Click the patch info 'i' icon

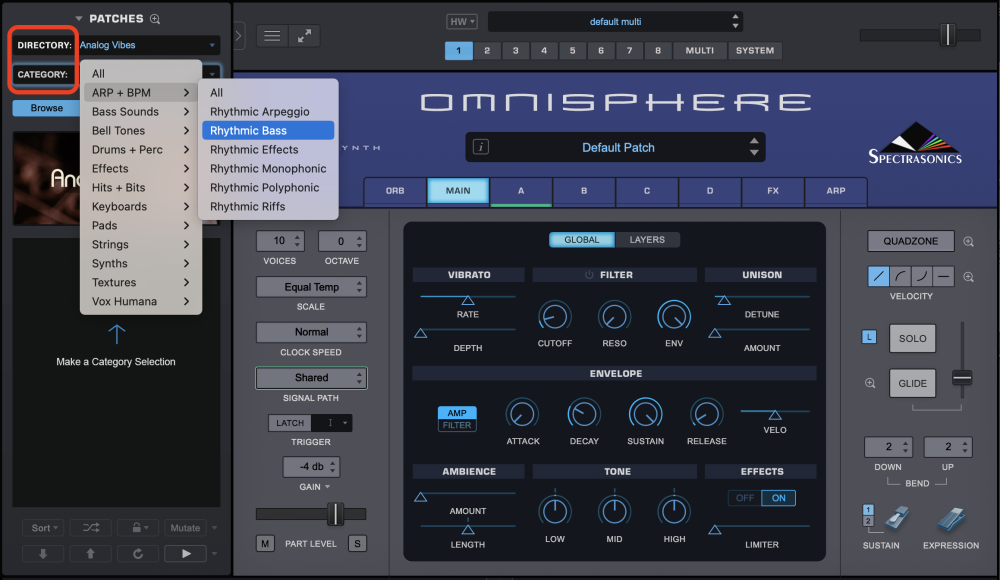481,147
